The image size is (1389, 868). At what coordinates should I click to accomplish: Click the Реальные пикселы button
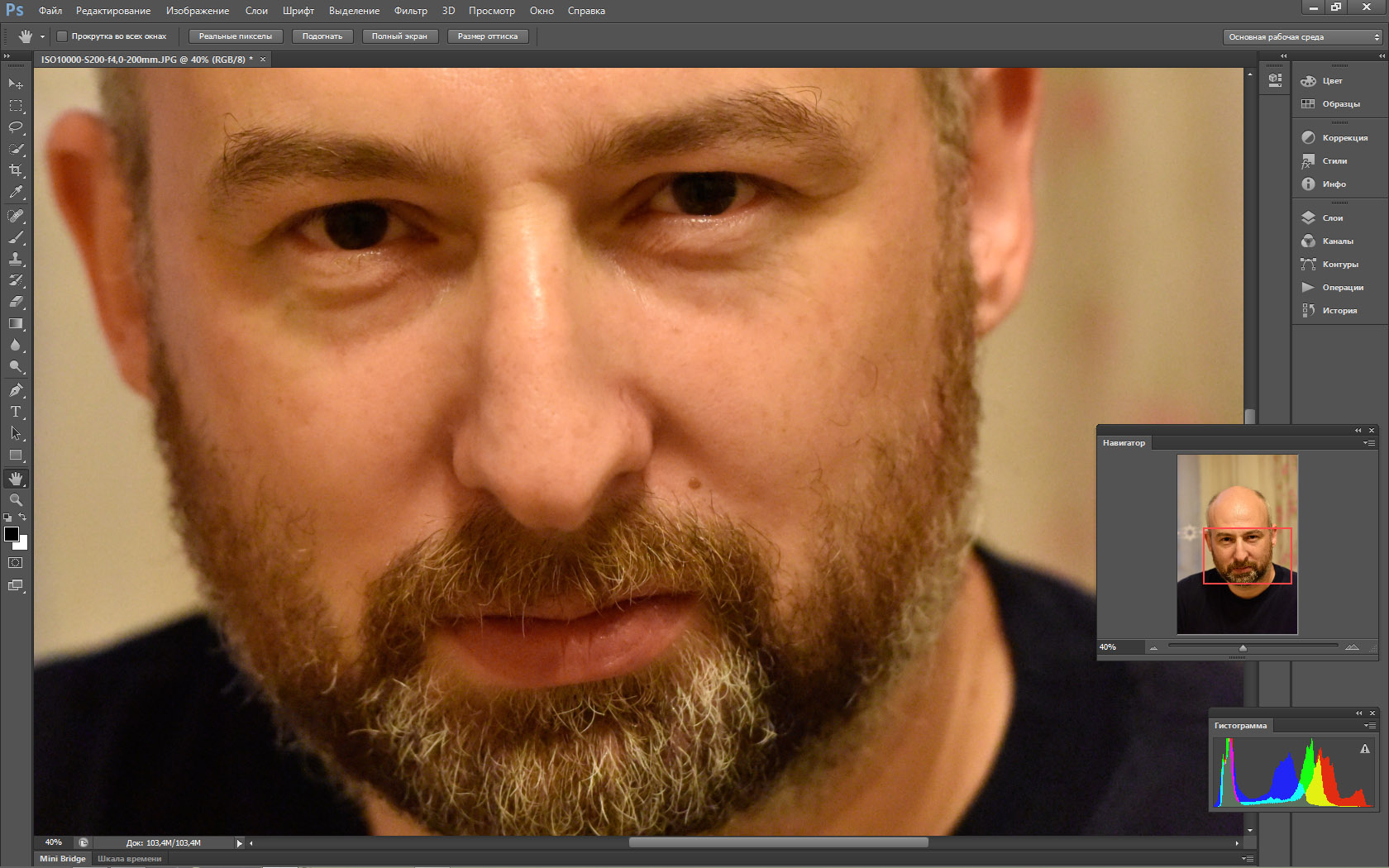[x=236, y=36]
